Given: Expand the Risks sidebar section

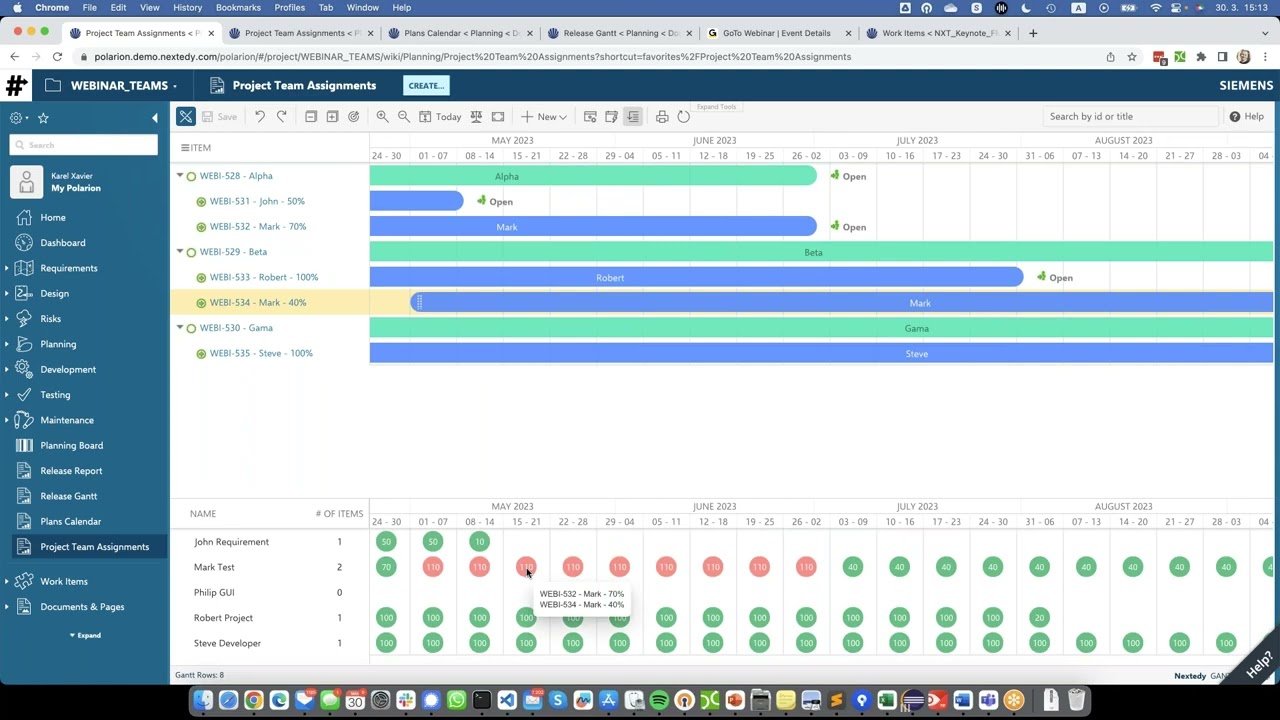Looking at the screenshot, I should 7,319.
